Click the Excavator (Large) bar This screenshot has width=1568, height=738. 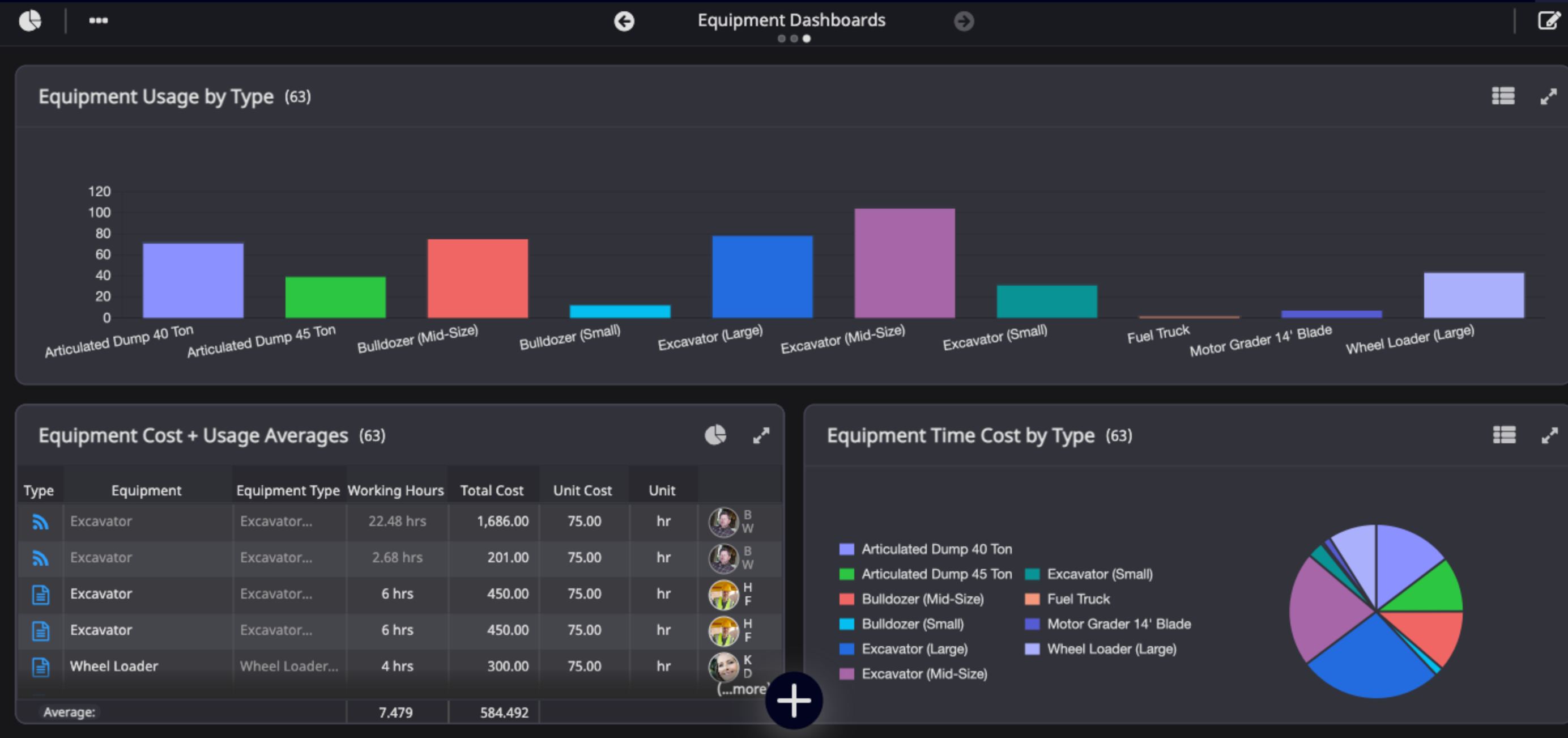pos(762,277)
